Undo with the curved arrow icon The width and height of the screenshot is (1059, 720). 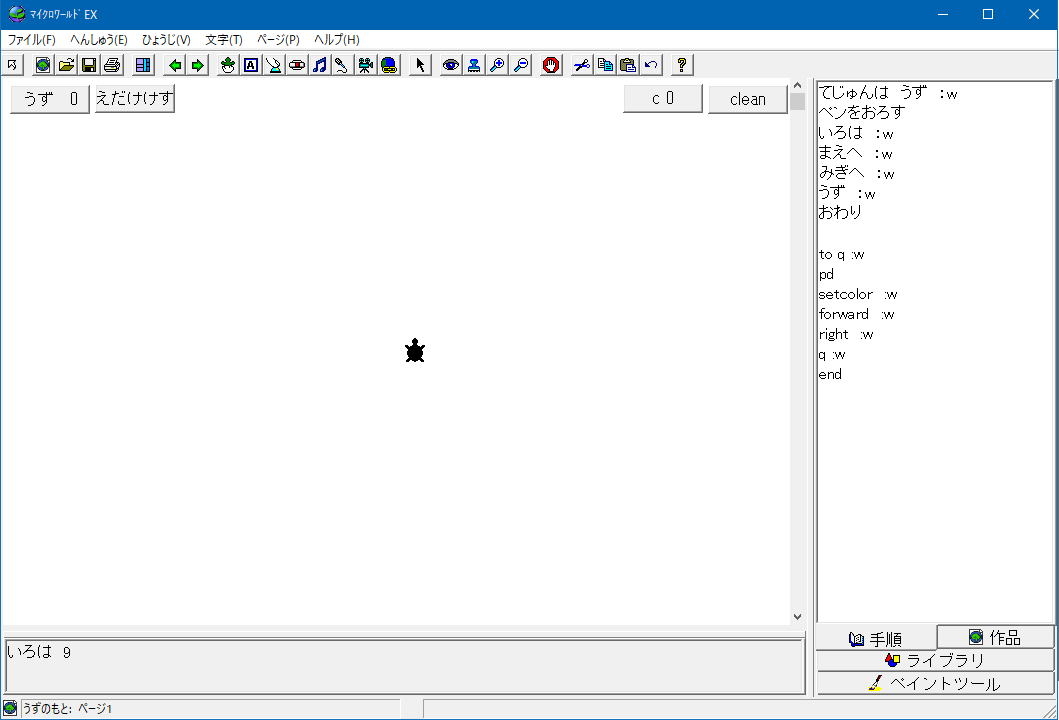pos(651,65)
